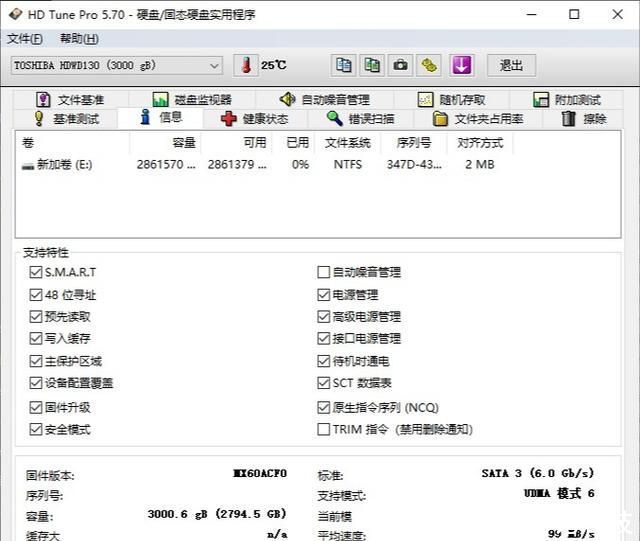This screenshot has height=541, width=640.
Task: Select the 信息 tab
Action: pos(161,118)
